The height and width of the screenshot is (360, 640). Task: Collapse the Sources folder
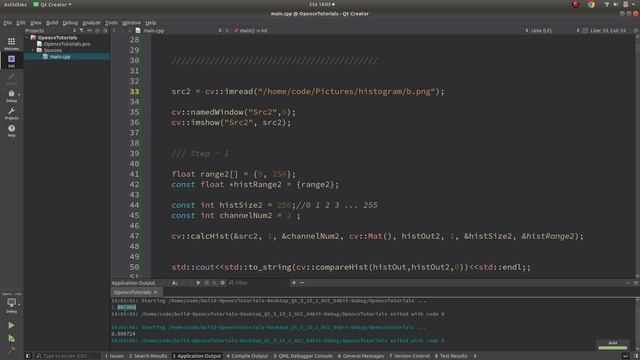33,50
